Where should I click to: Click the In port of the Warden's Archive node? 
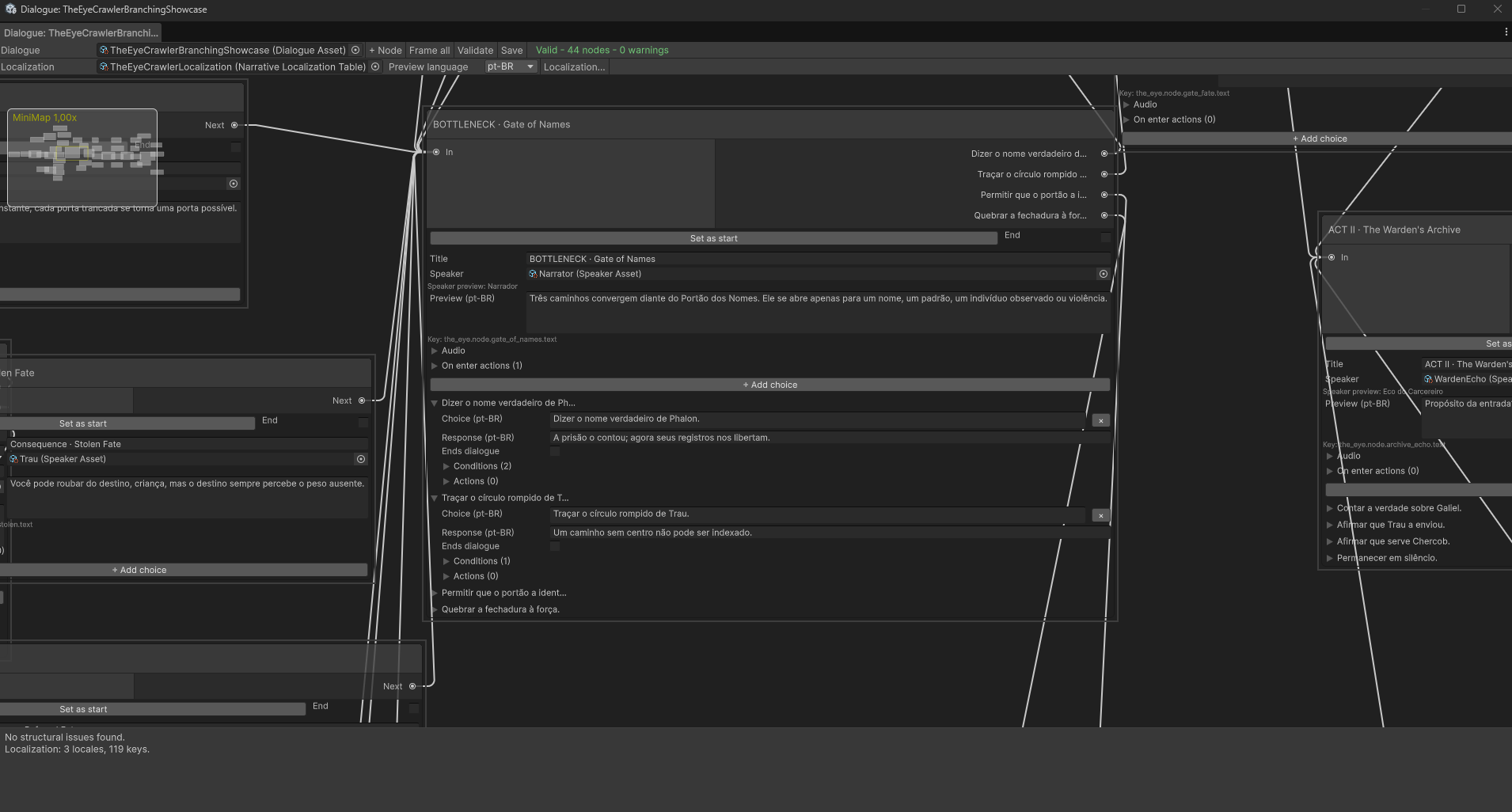tap(1332, 257)
